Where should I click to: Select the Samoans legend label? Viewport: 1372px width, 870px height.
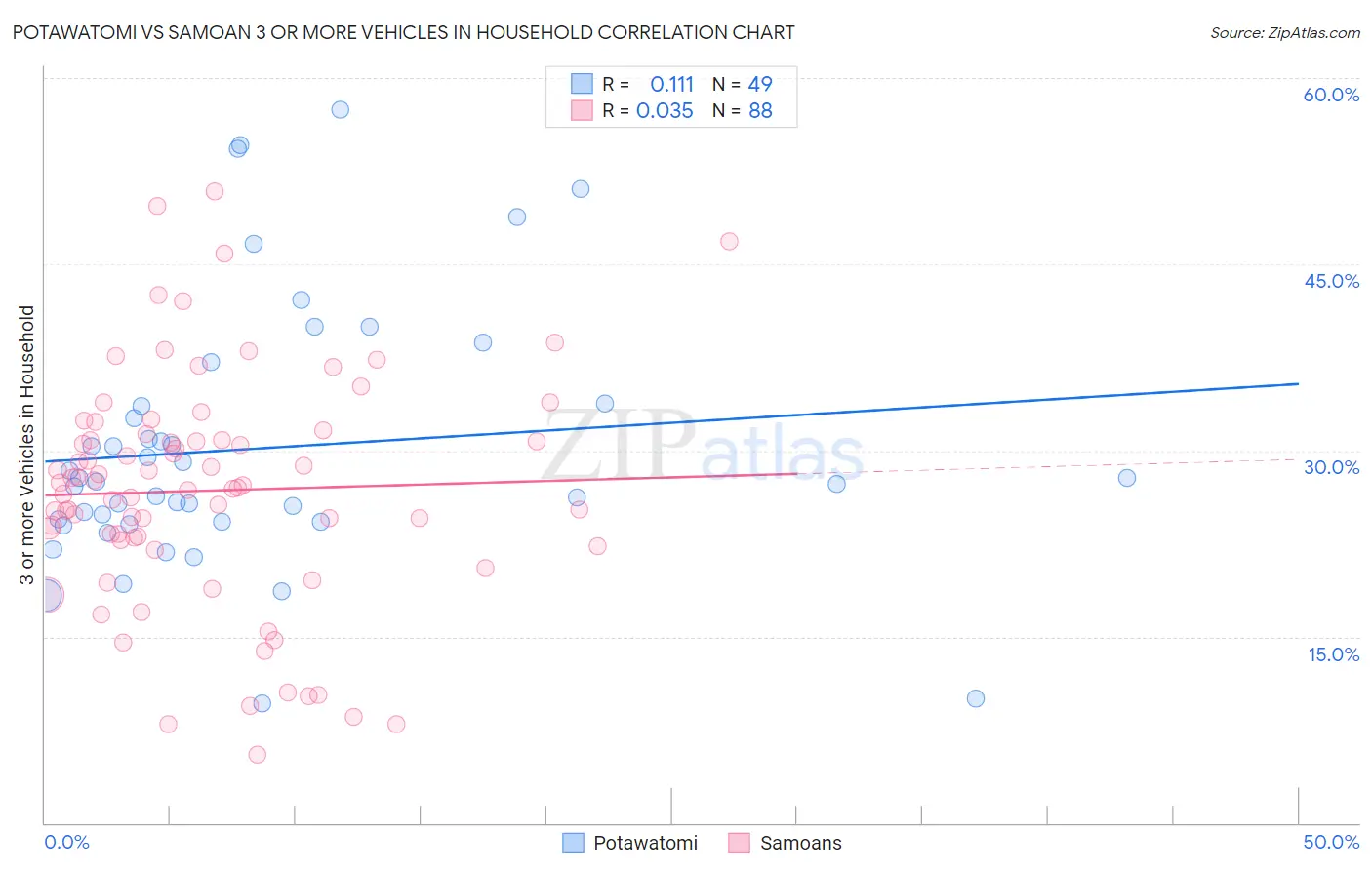(801, 843)
